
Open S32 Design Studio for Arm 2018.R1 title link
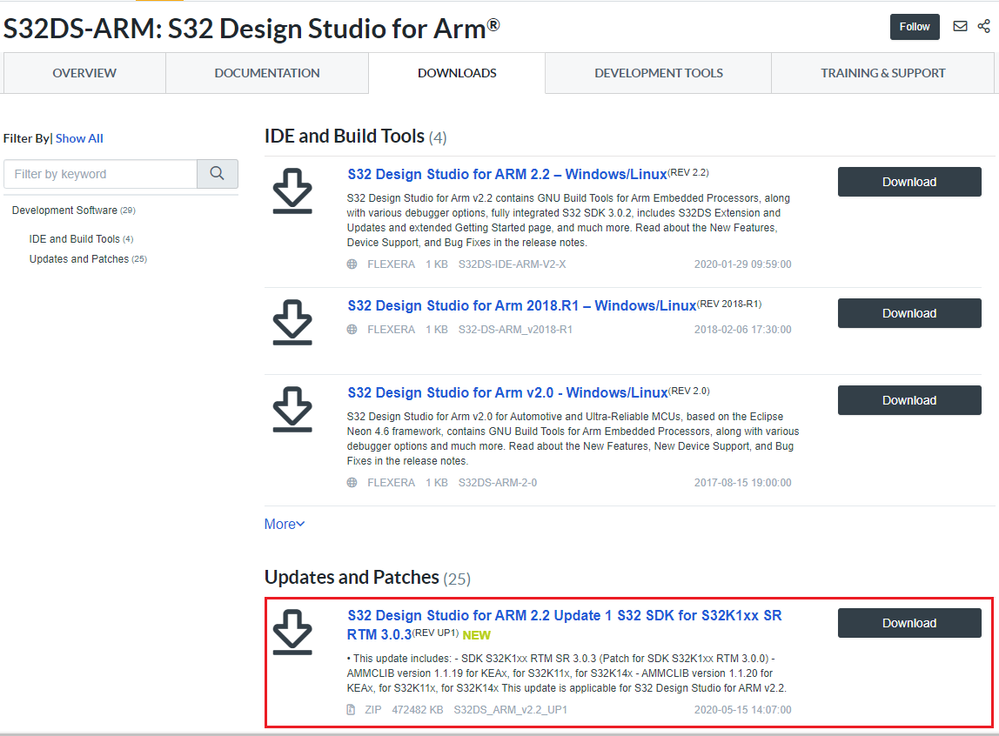(x=522, y=306)
